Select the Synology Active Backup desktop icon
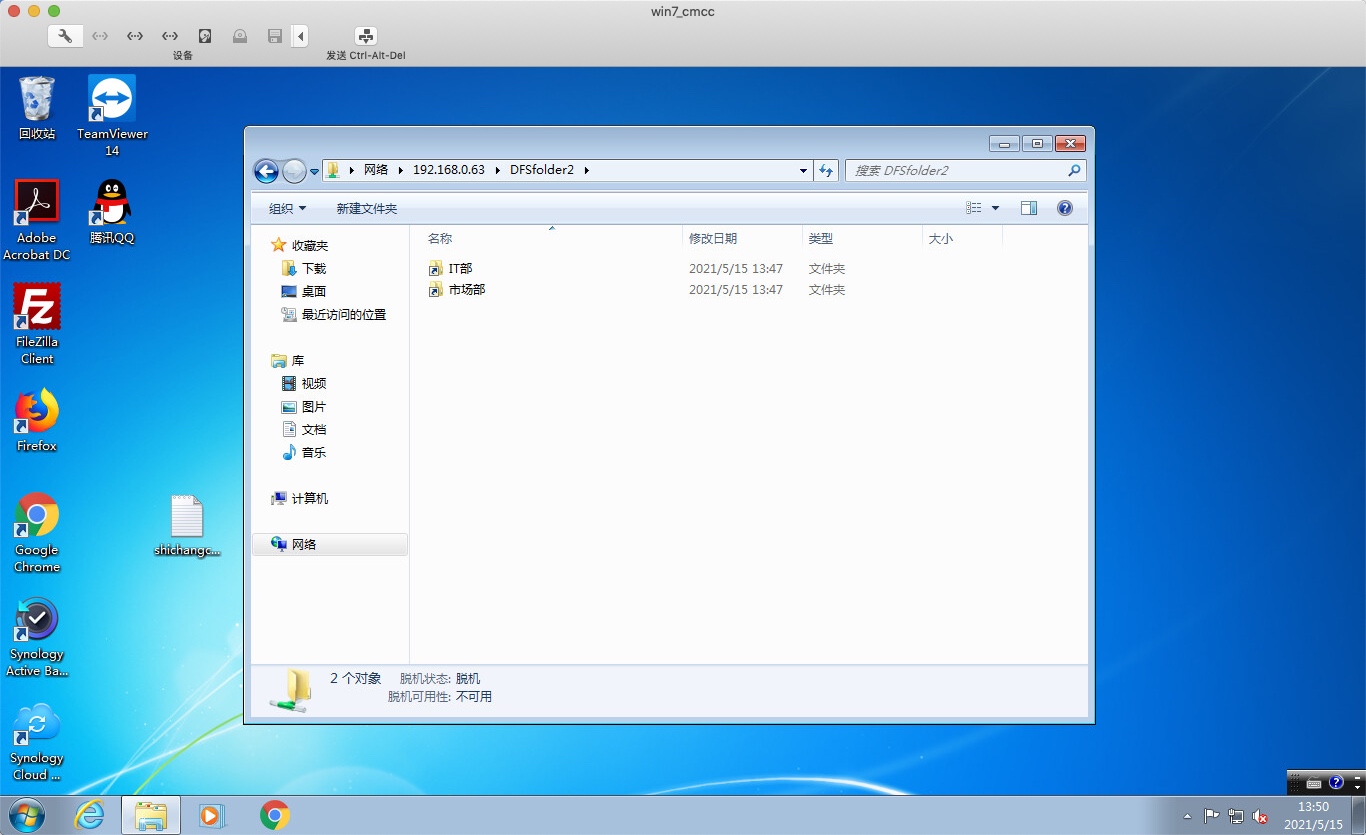1366x835 pixels. click(37, 637)
